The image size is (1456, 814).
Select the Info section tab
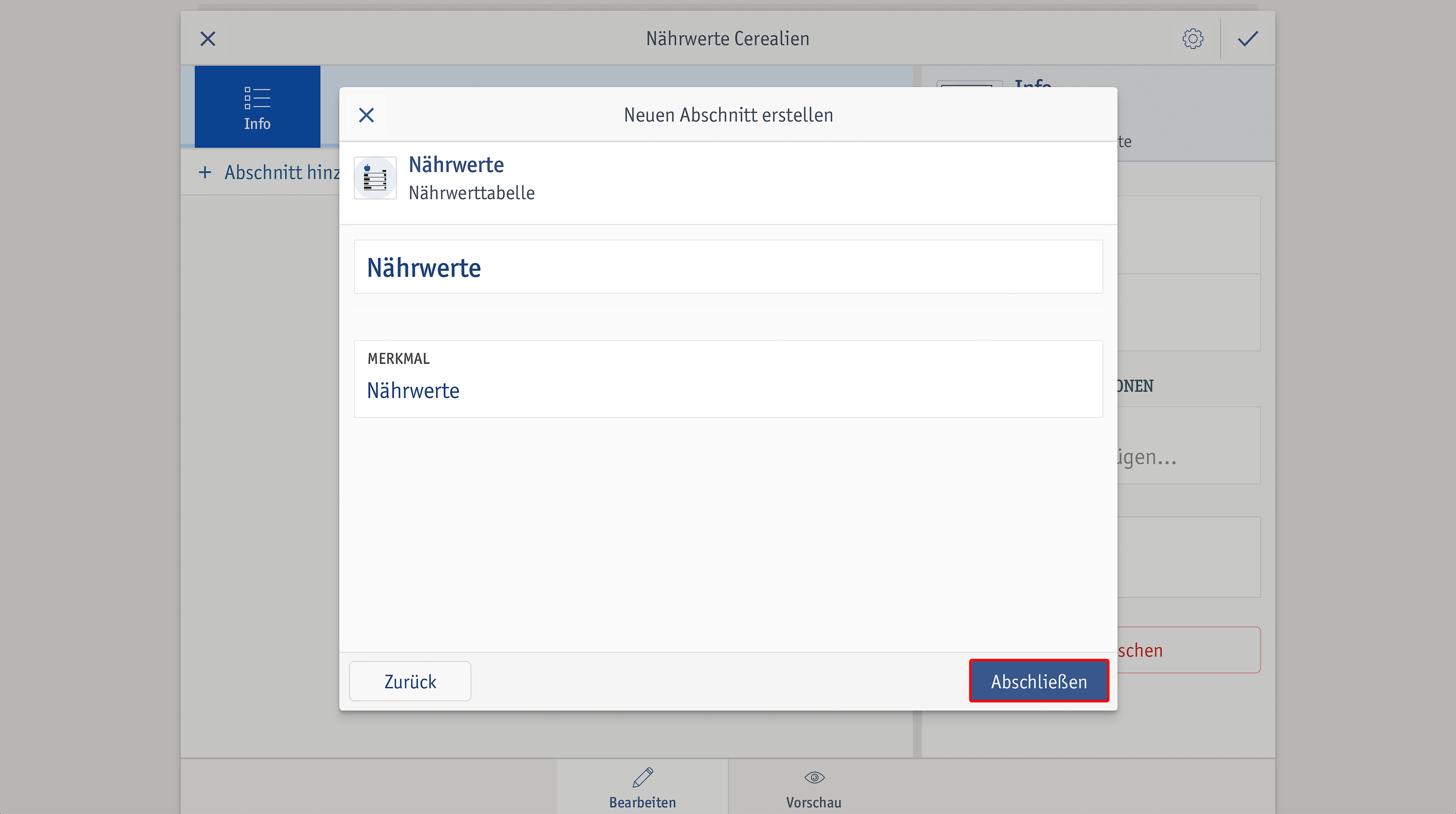(x=257, y=107)
